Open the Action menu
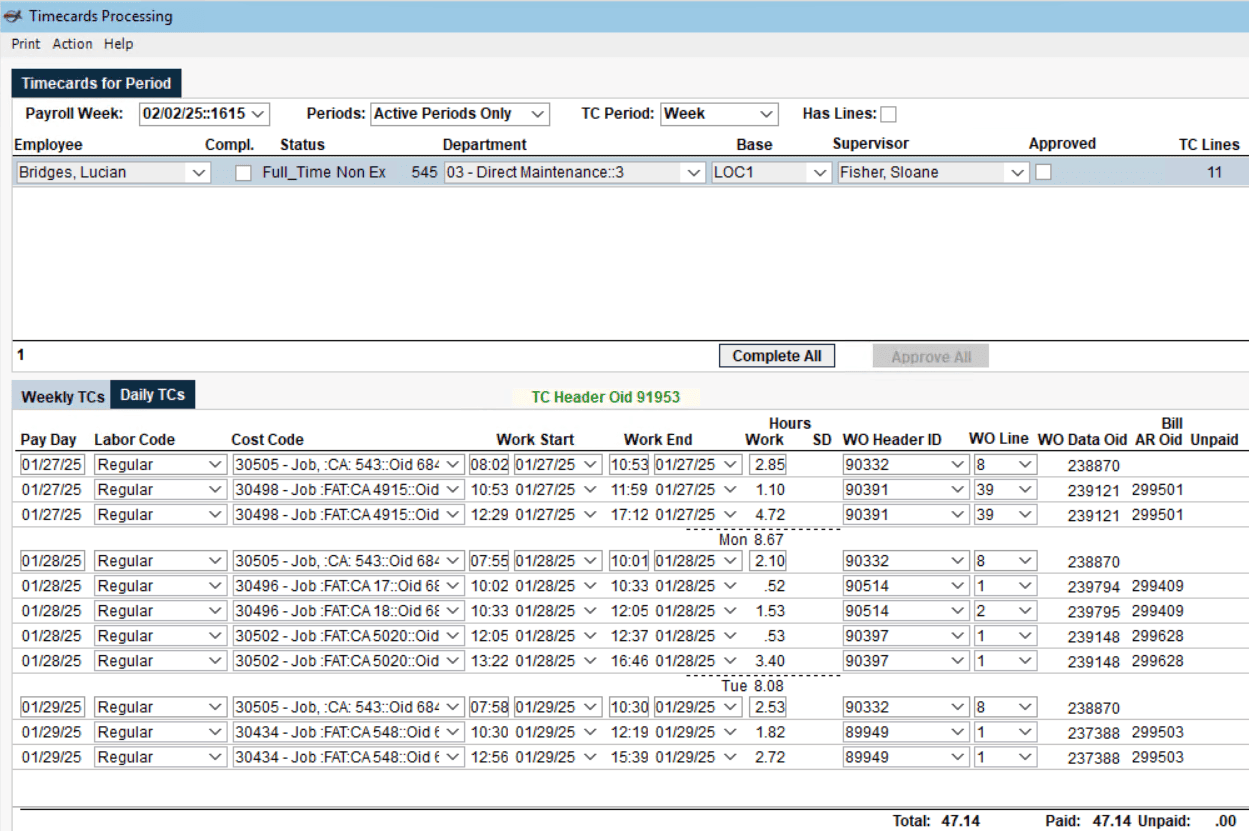 (72, 43)
